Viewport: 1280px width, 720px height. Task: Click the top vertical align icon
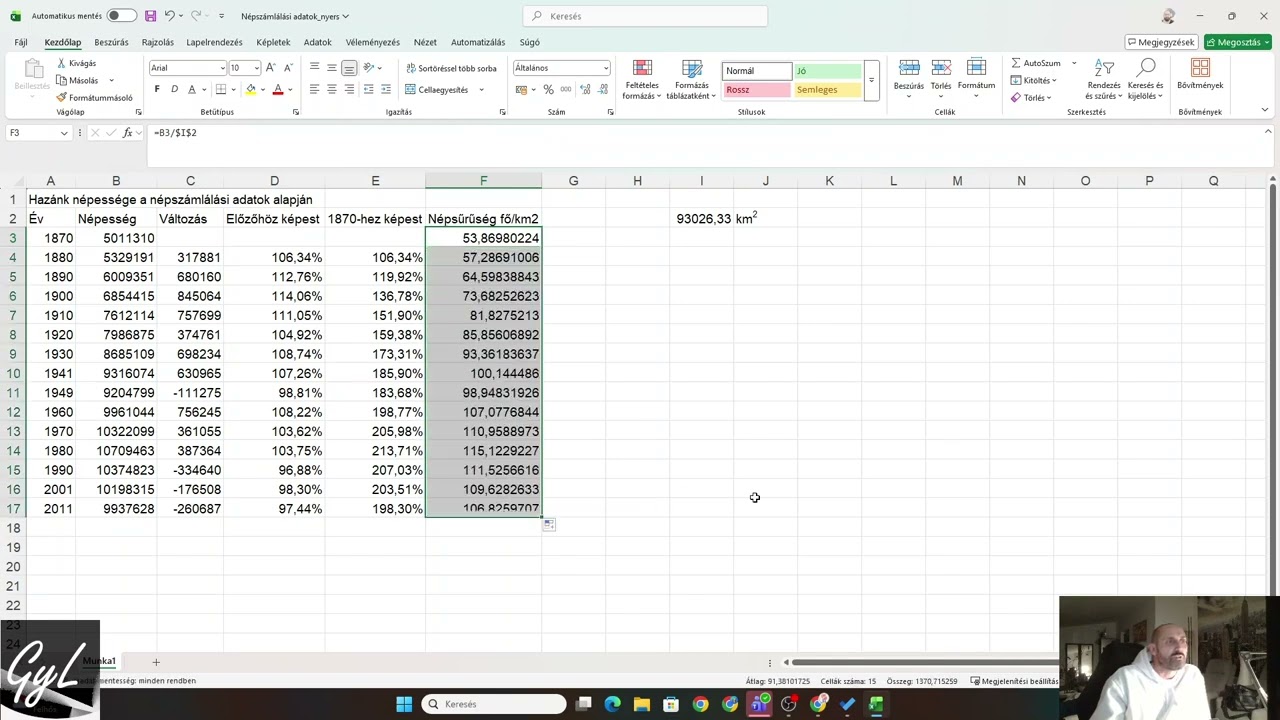coord(314,68)
